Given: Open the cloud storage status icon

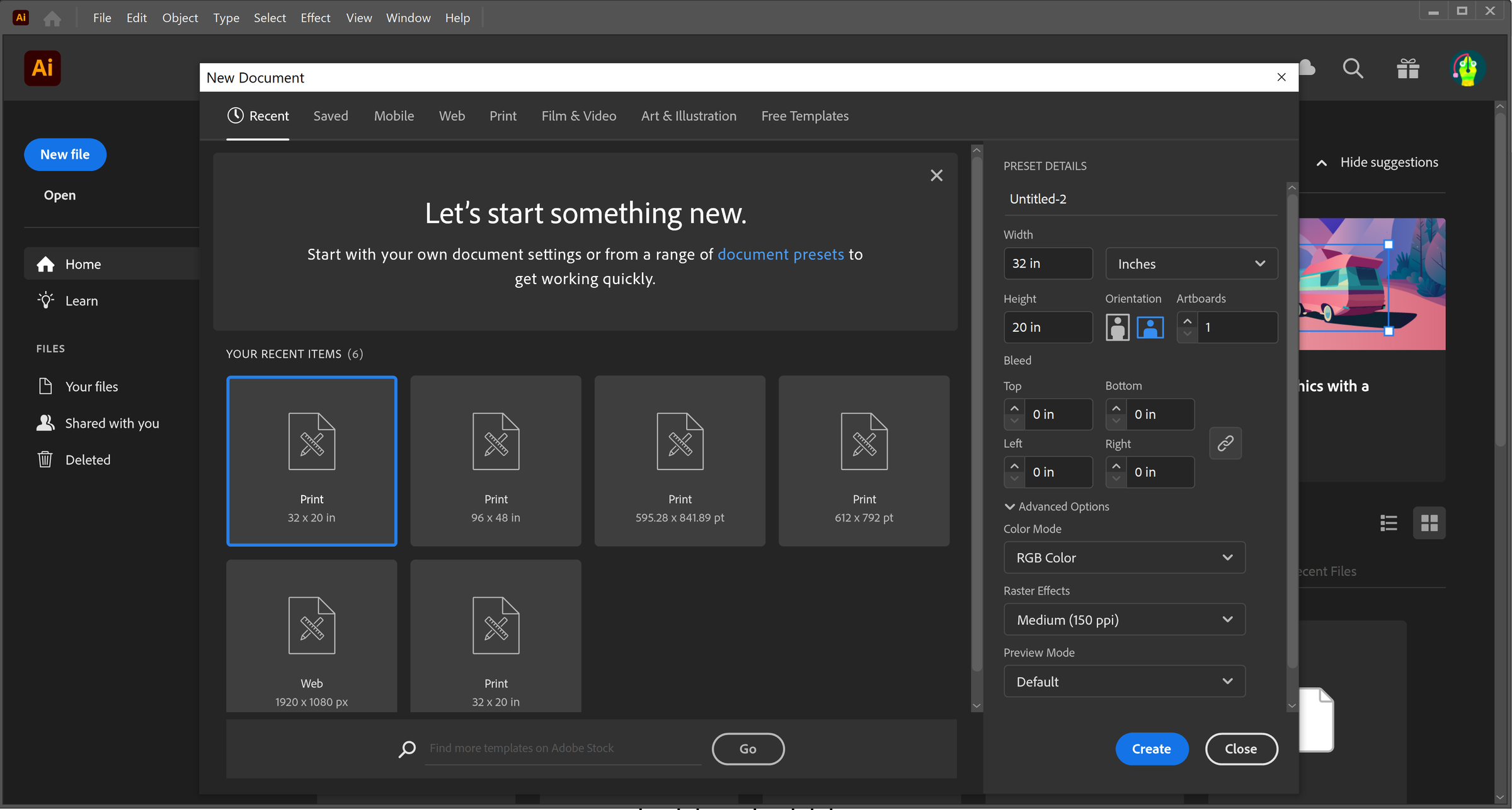Looking at the screenshot, I should click(x=1308, y=67).
